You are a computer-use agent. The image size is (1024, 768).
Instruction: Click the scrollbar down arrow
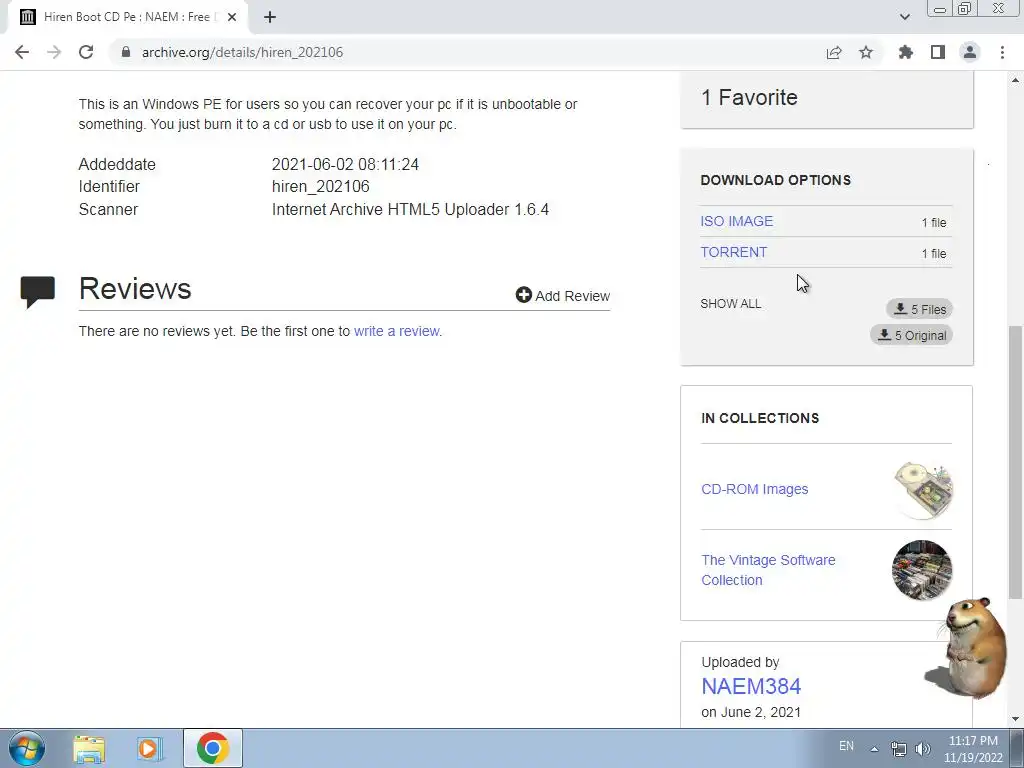pyautogui.click(x=1016, y=720)
